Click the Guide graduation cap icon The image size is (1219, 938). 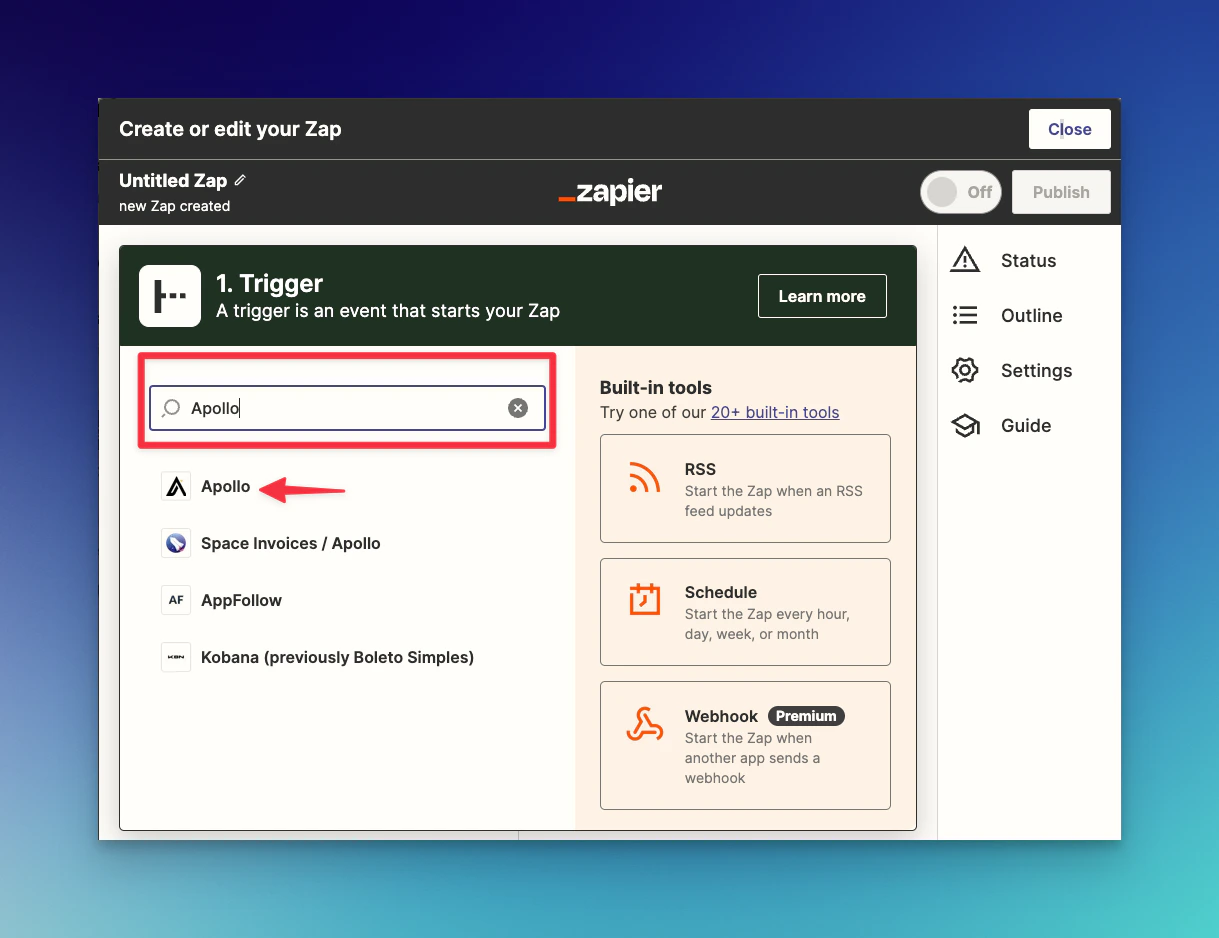(x=965, y=426)
